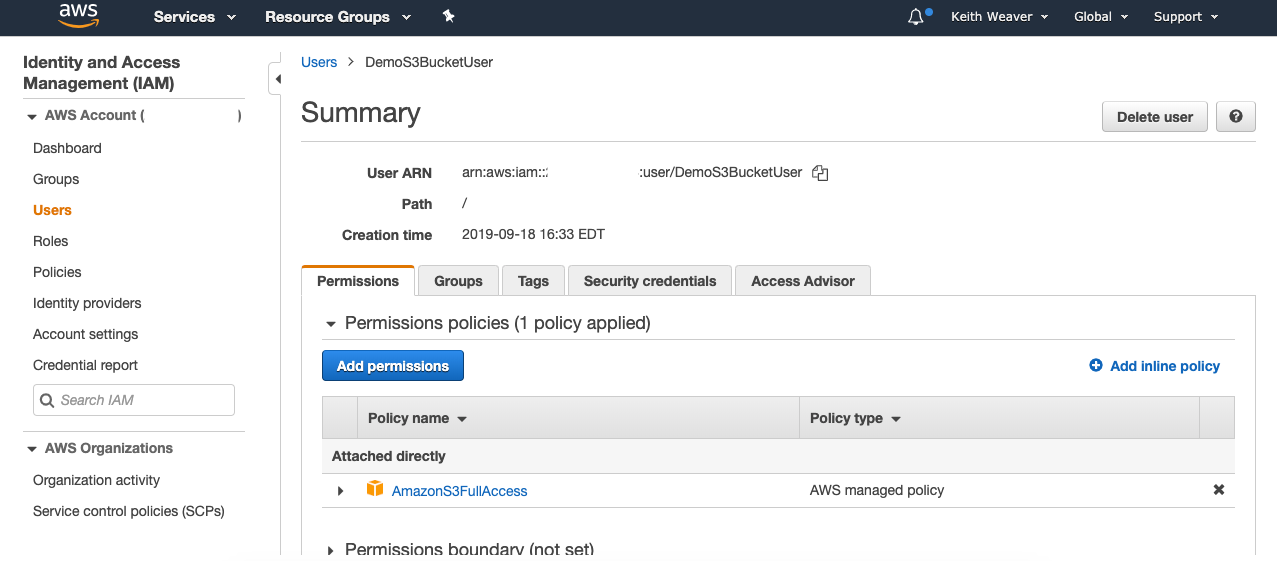
Task: Expand the AmazonS3FullAccess policy row
Action: pyautogui.click(x=341, y=491)
